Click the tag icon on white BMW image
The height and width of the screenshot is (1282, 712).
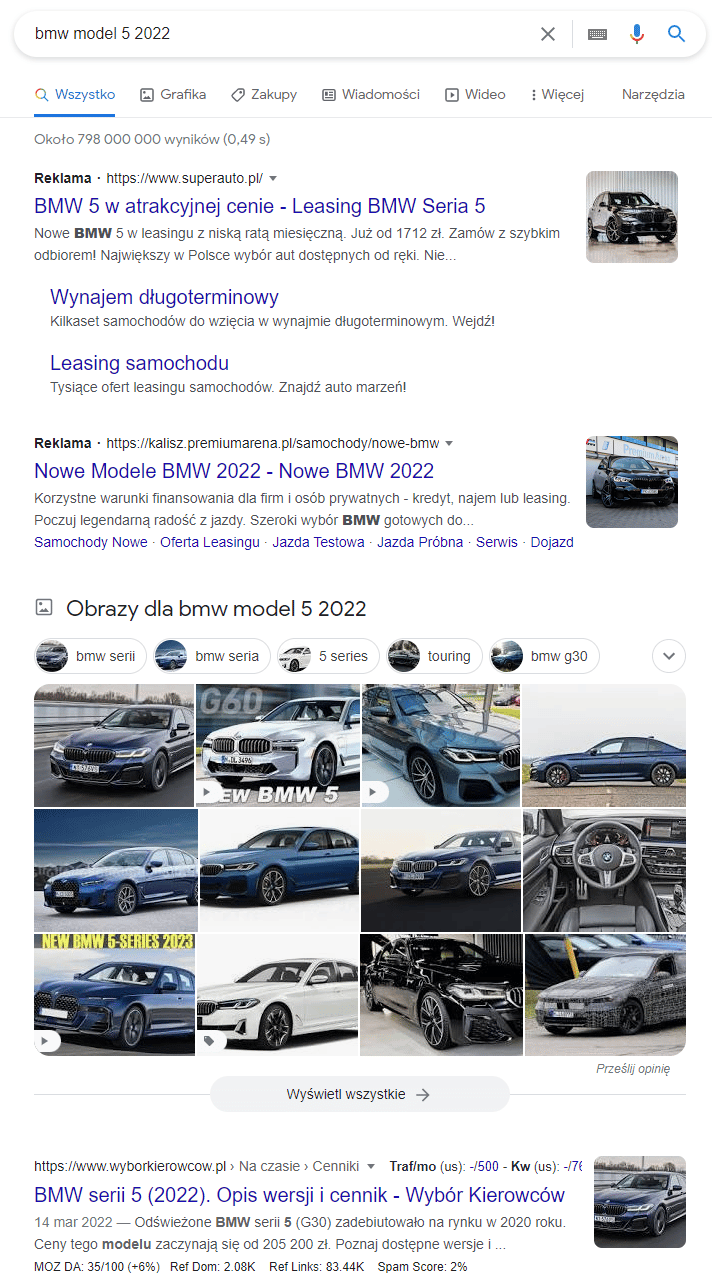pyautogui.click(x=210, y=1041)
